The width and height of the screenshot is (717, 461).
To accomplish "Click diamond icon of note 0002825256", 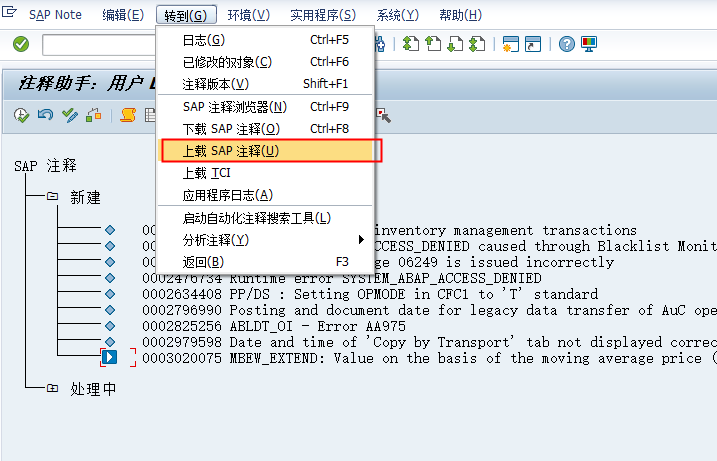I will point(110,326).
